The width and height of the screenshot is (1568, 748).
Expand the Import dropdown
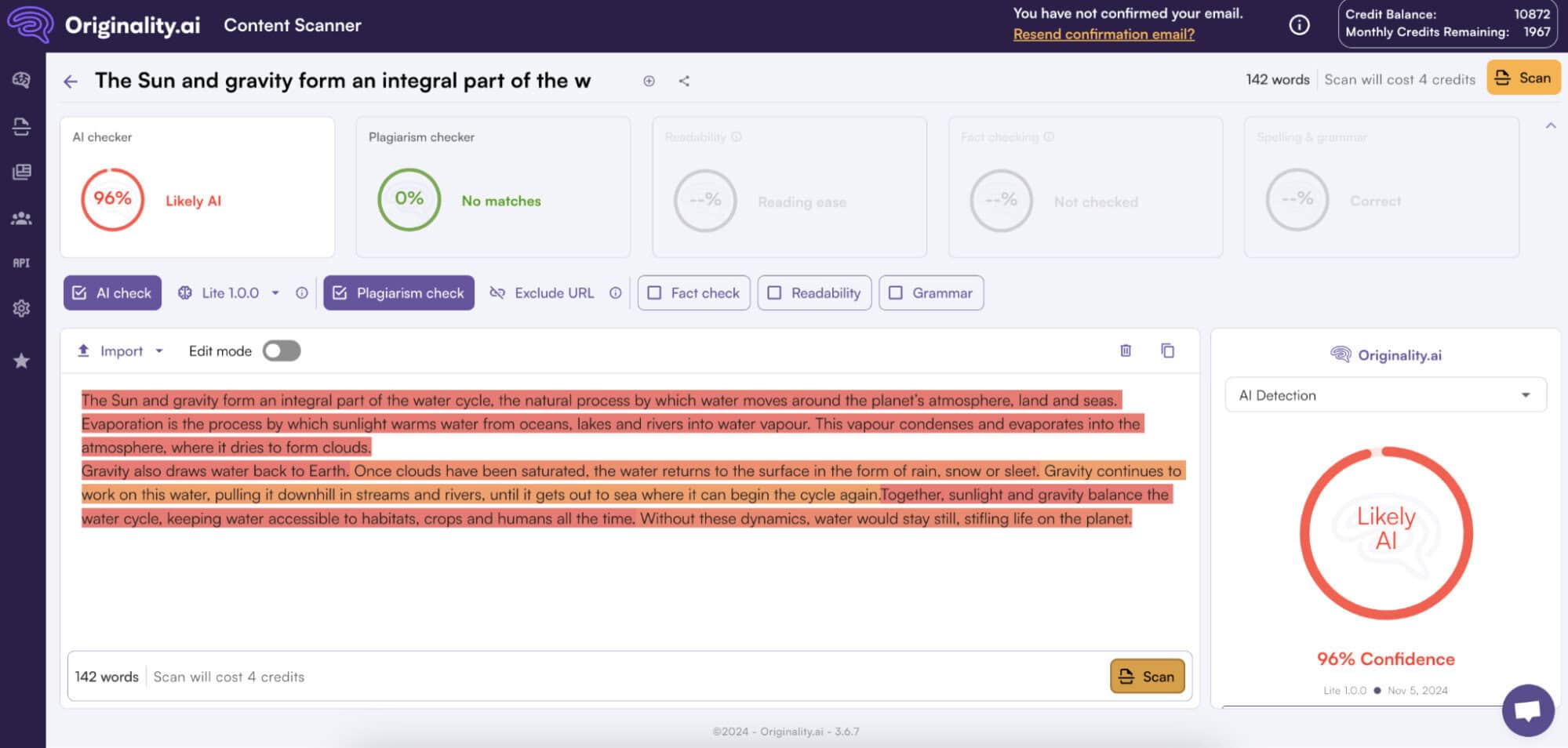tap(160, 350)
